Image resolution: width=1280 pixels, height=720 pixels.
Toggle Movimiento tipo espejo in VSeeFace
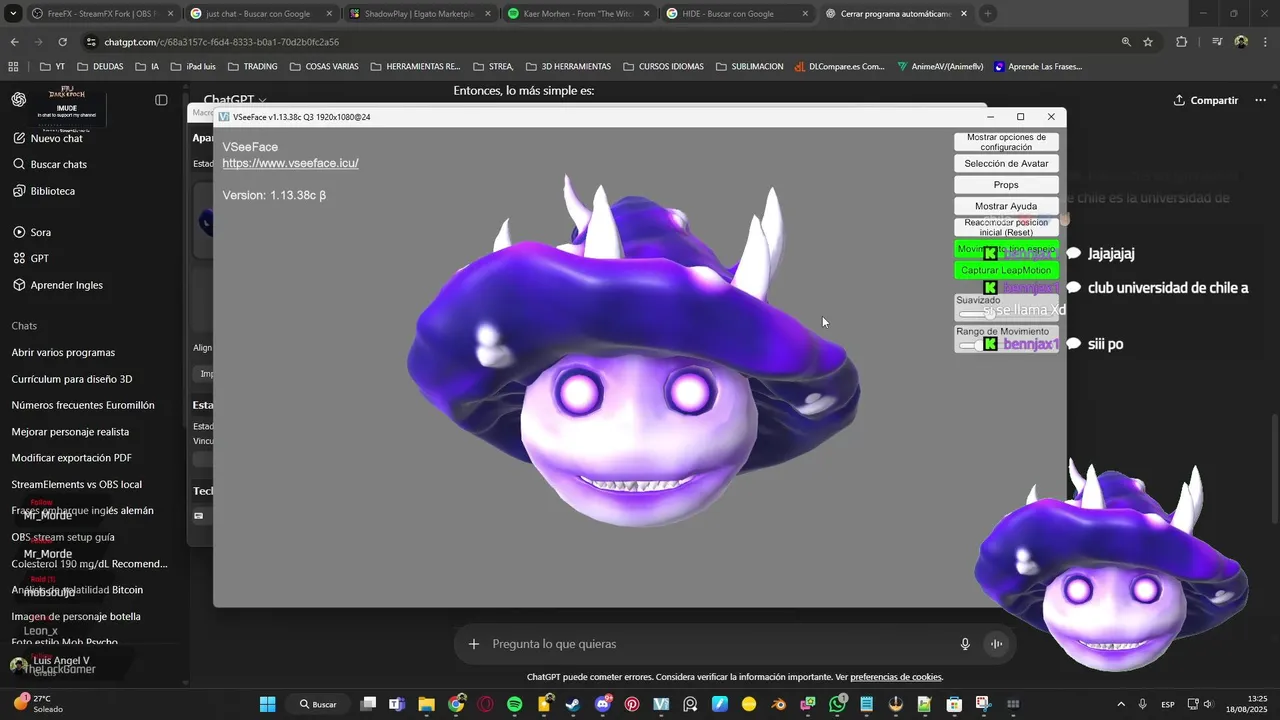(1006, 249)
